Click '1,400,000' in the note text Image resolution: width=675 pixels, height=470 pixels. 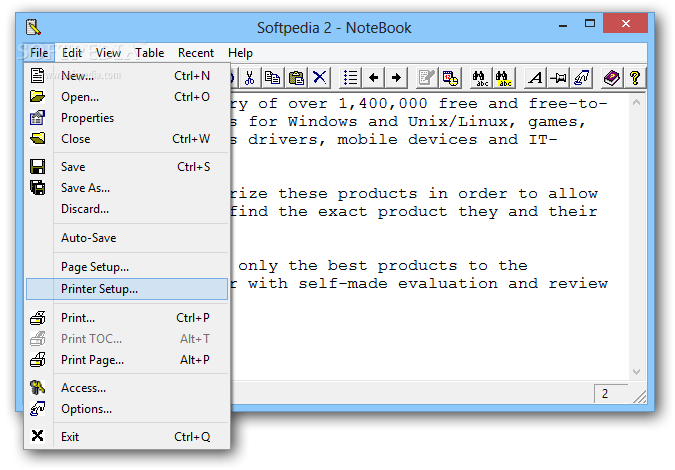(x=383, y=104)
